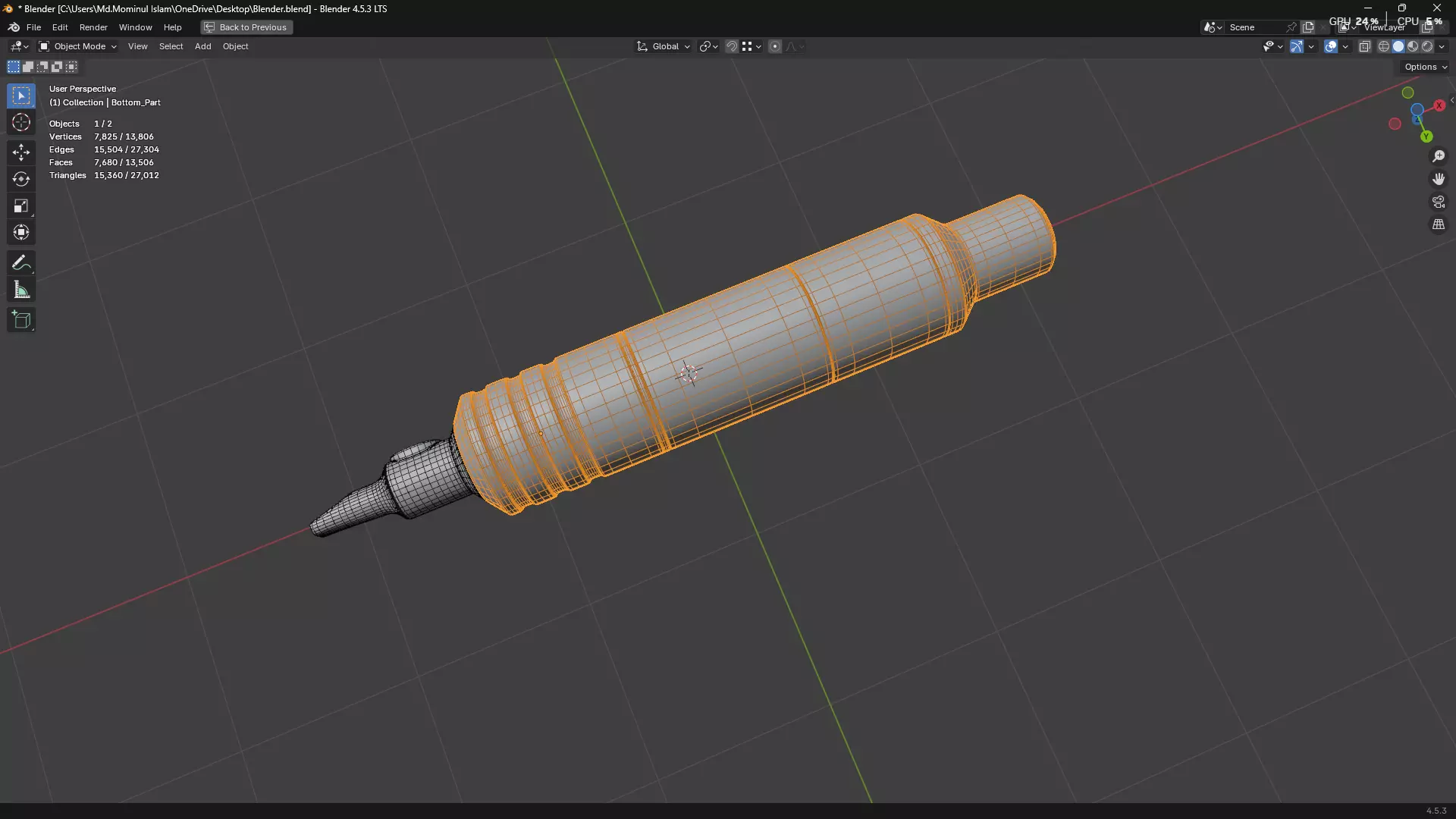The image size is (1456, 819).
Task: Click the pan hand viewport icon
Action: (1439, 179)
